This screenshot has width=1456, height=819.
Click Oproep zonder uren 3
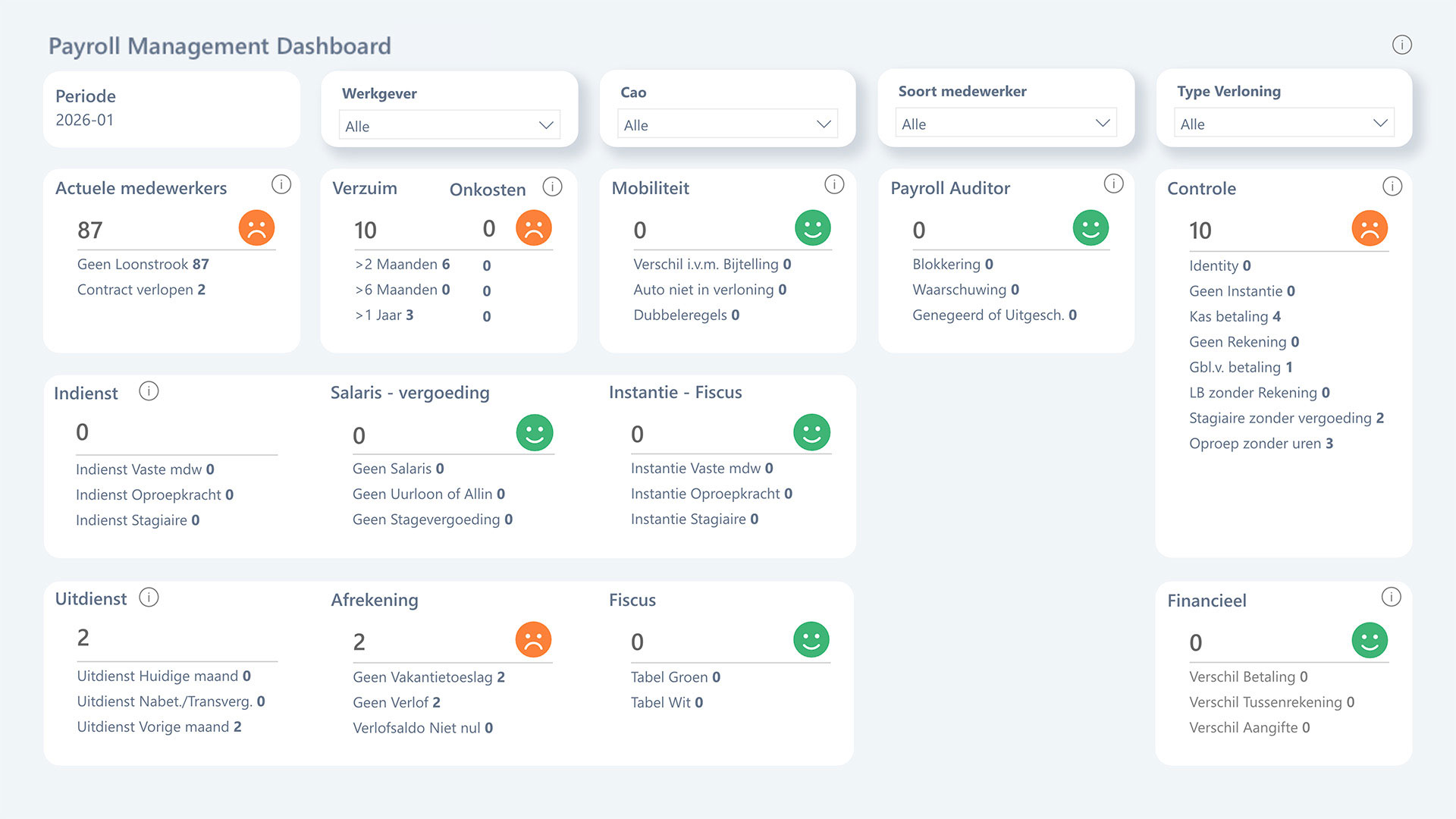(x=1260, y=444)
